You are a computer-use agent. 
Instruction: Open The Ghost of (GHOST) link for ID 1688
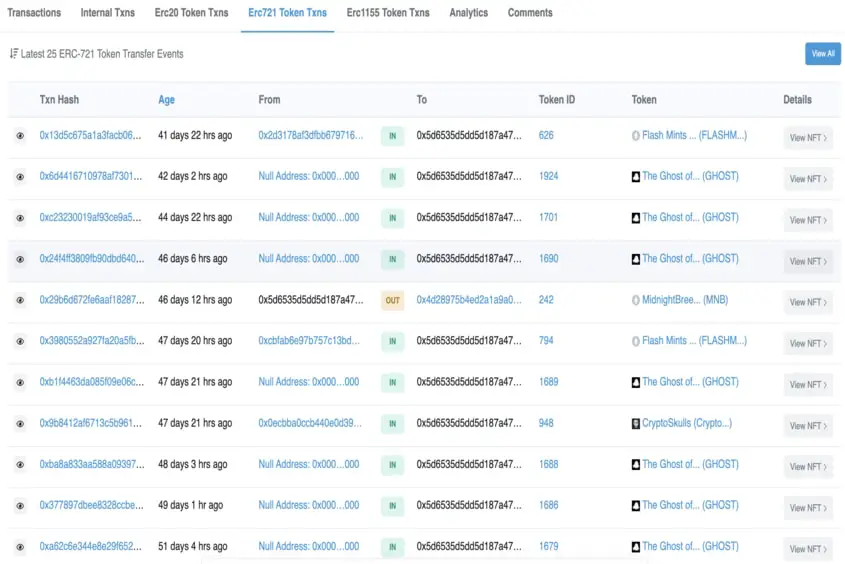coord(690,464)
